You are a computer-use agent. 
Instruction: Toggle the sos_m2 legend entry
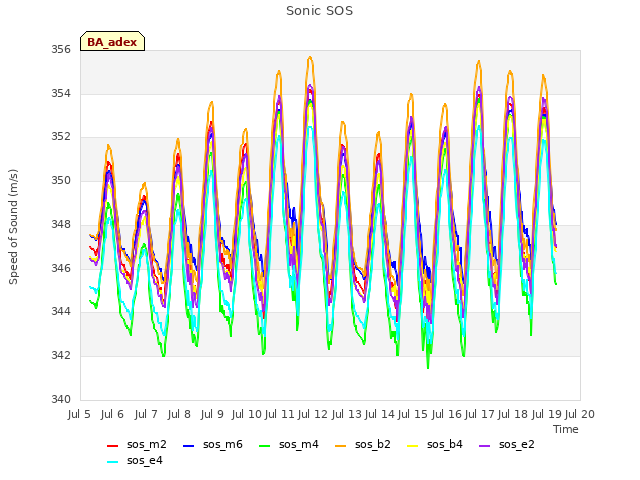tap(136, 444)
